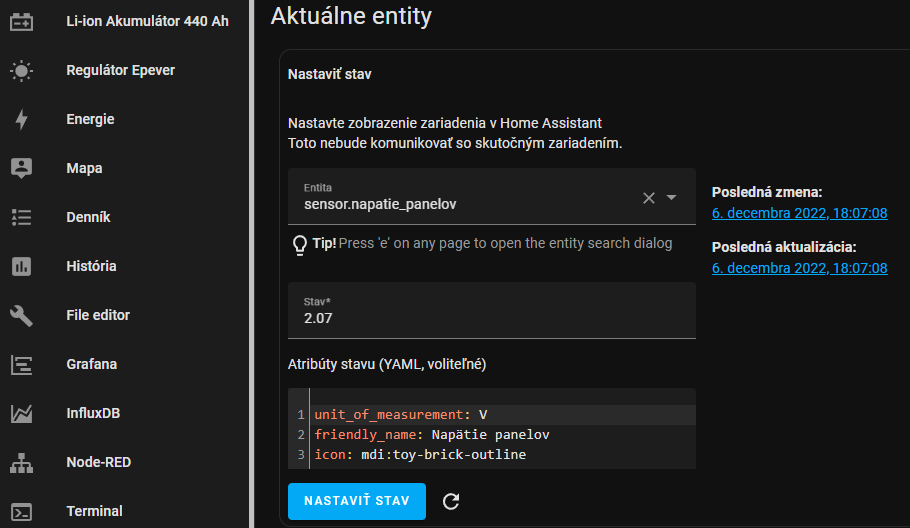Click the sun icon for Regulátor Epever

pyautogui.click(x=22, y=70)
